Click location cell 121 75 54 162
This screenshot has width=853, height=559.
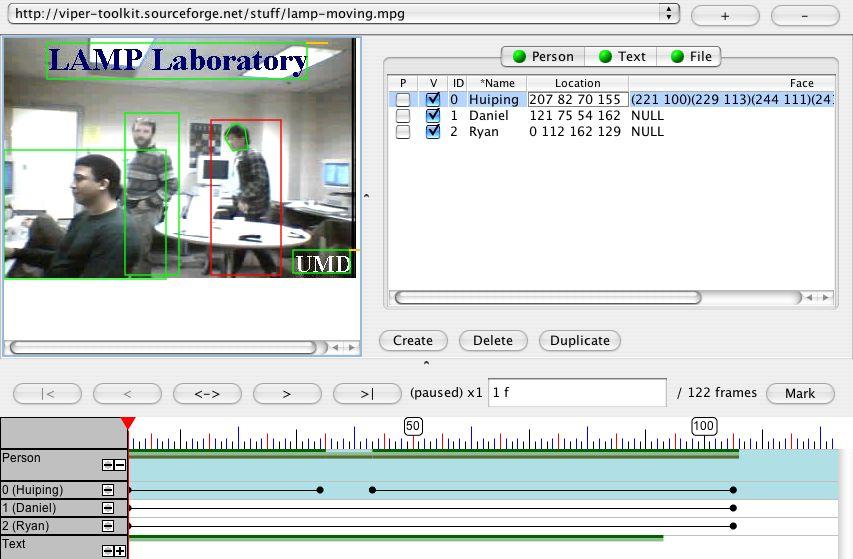(578, 115)
